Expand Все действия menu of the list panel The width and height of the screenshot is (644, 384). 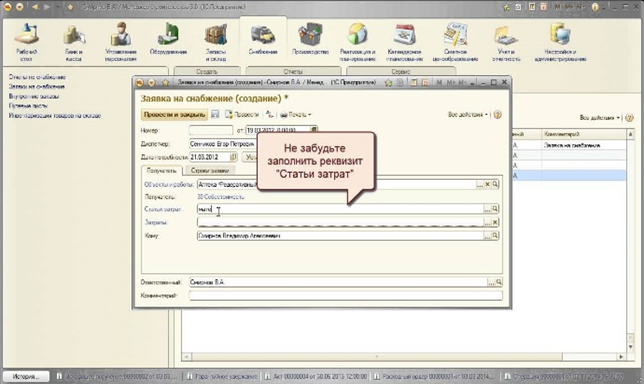tap(600, 118)
